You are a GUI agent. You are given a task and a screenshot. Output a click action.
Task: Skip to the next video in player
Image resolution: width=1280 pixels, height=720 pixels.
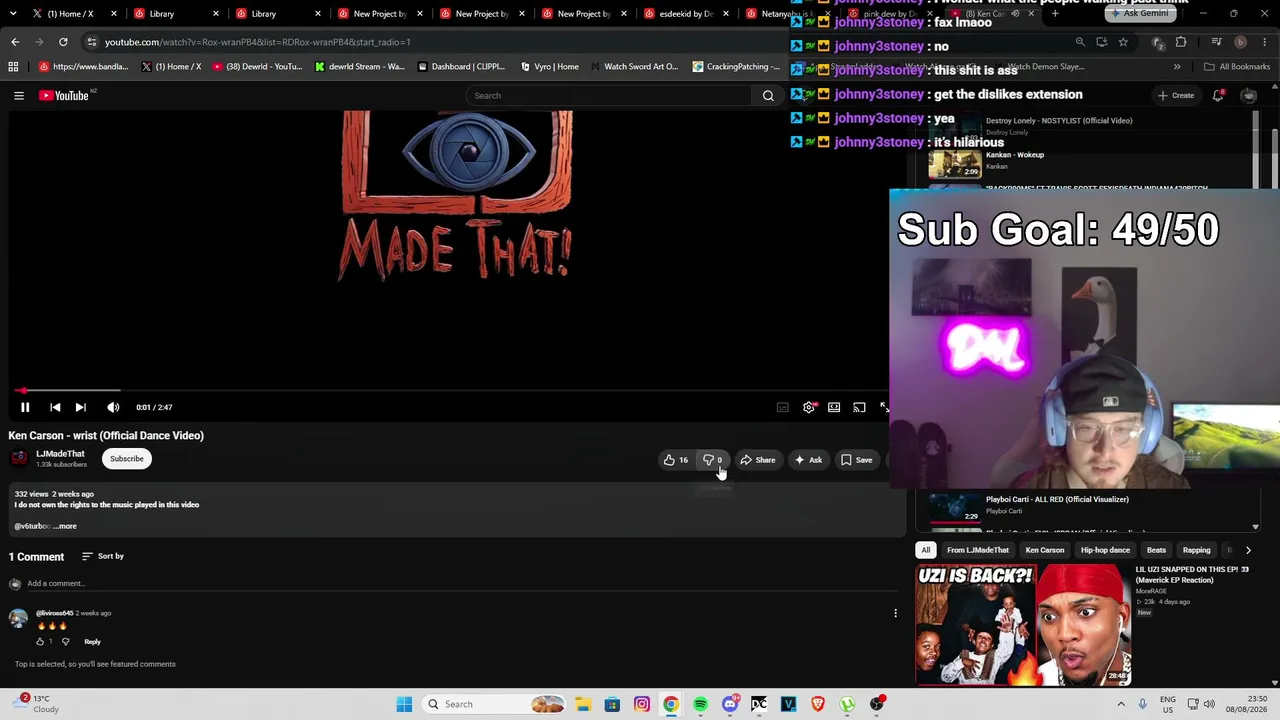pos(81,407)
